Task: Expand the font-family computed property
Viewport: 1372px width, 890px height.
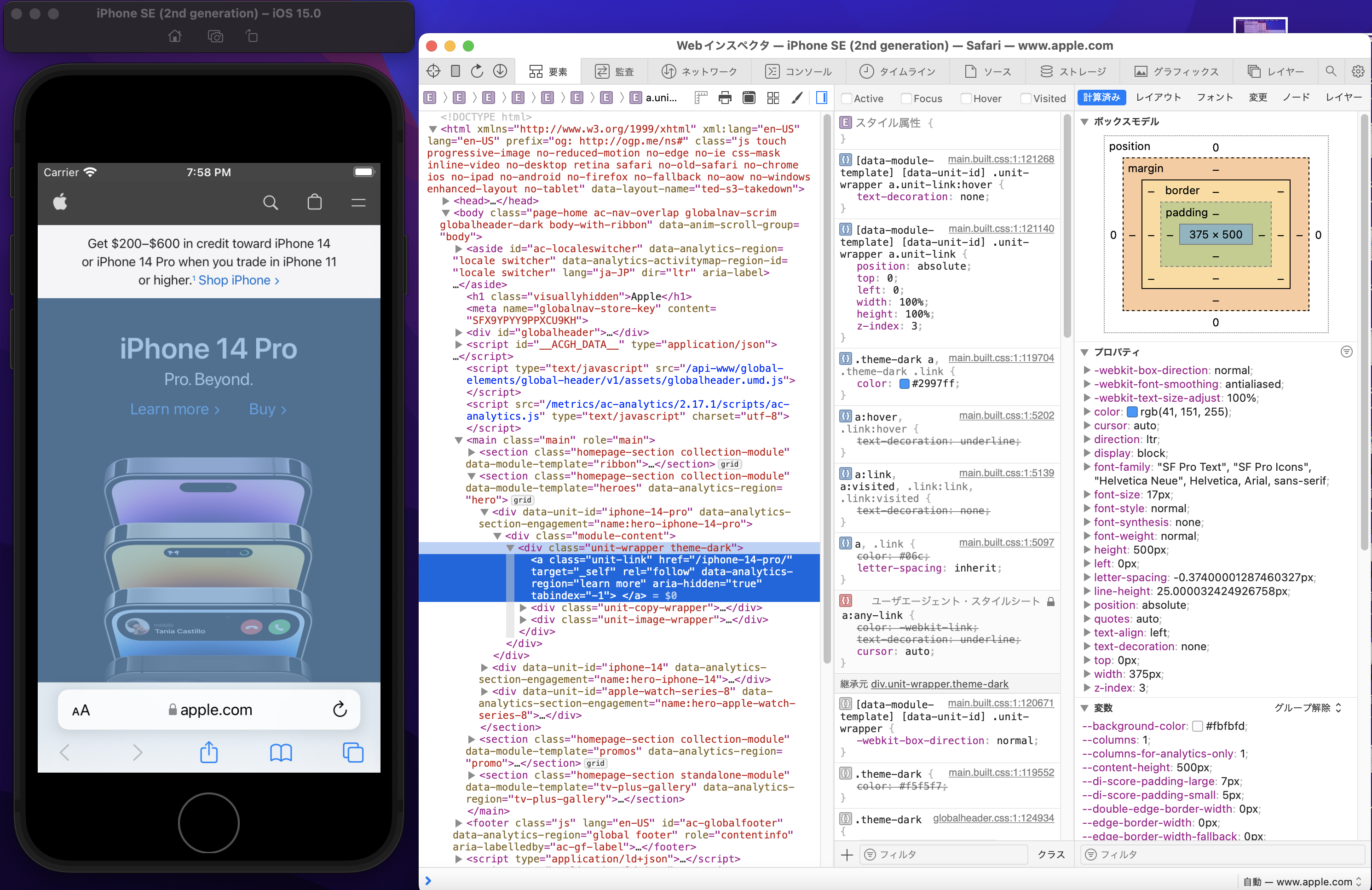Action: point(1087,467)
